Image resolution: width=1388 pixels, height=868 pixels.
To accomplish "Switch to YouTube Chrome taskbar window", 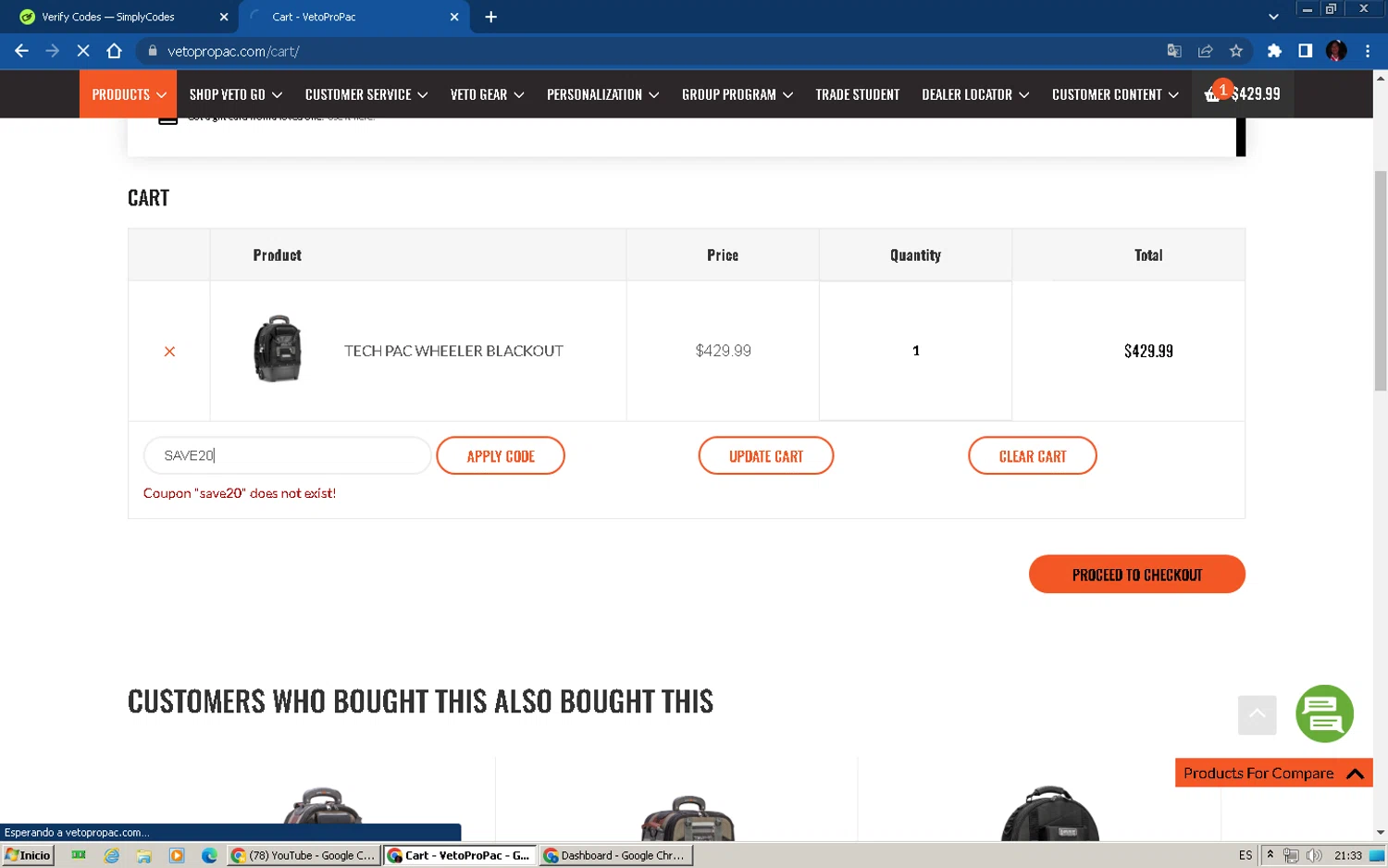I will (304, 855).
